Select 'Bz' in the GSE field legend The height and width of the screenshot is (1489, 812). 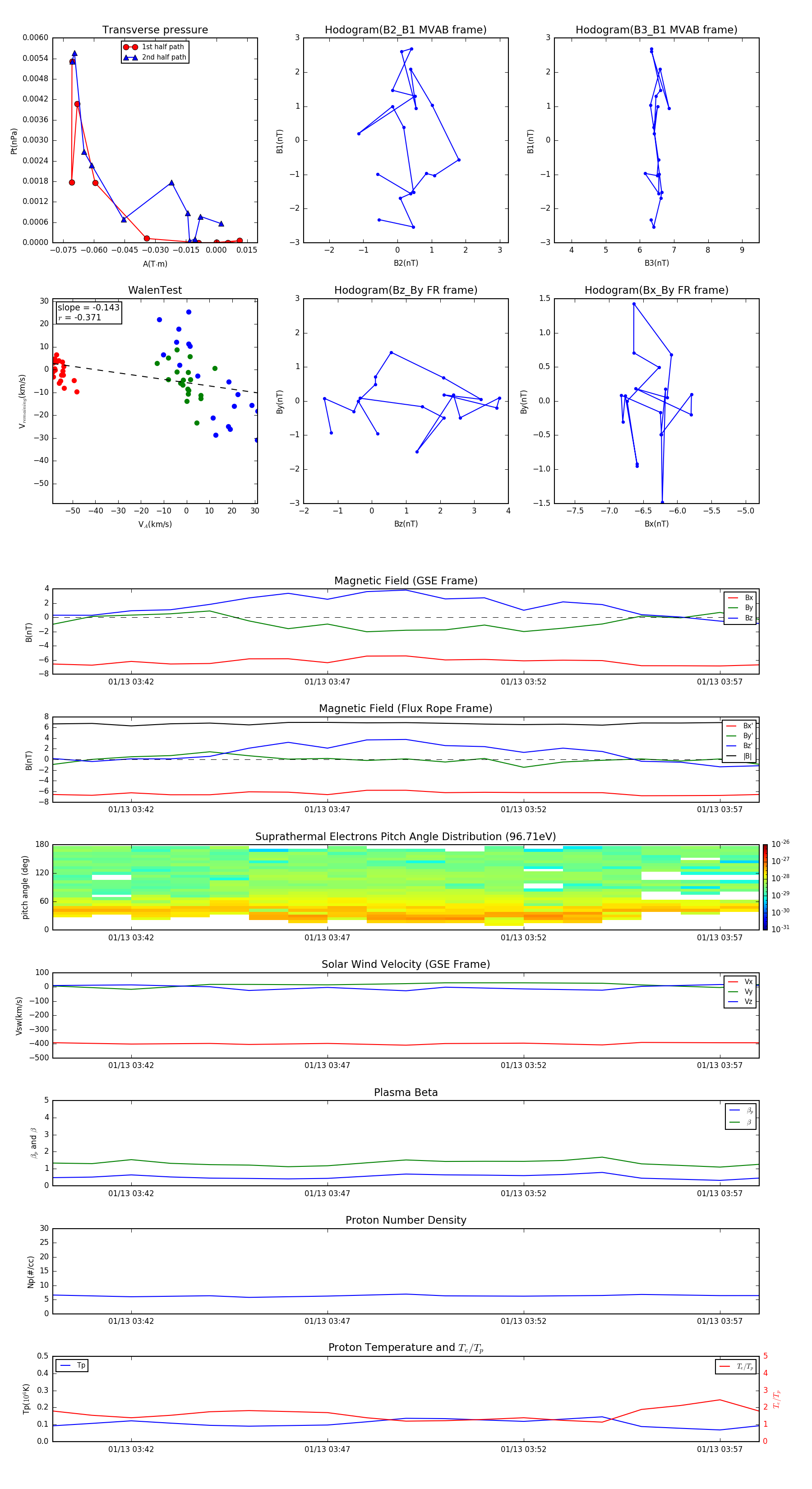click(740, 618)
